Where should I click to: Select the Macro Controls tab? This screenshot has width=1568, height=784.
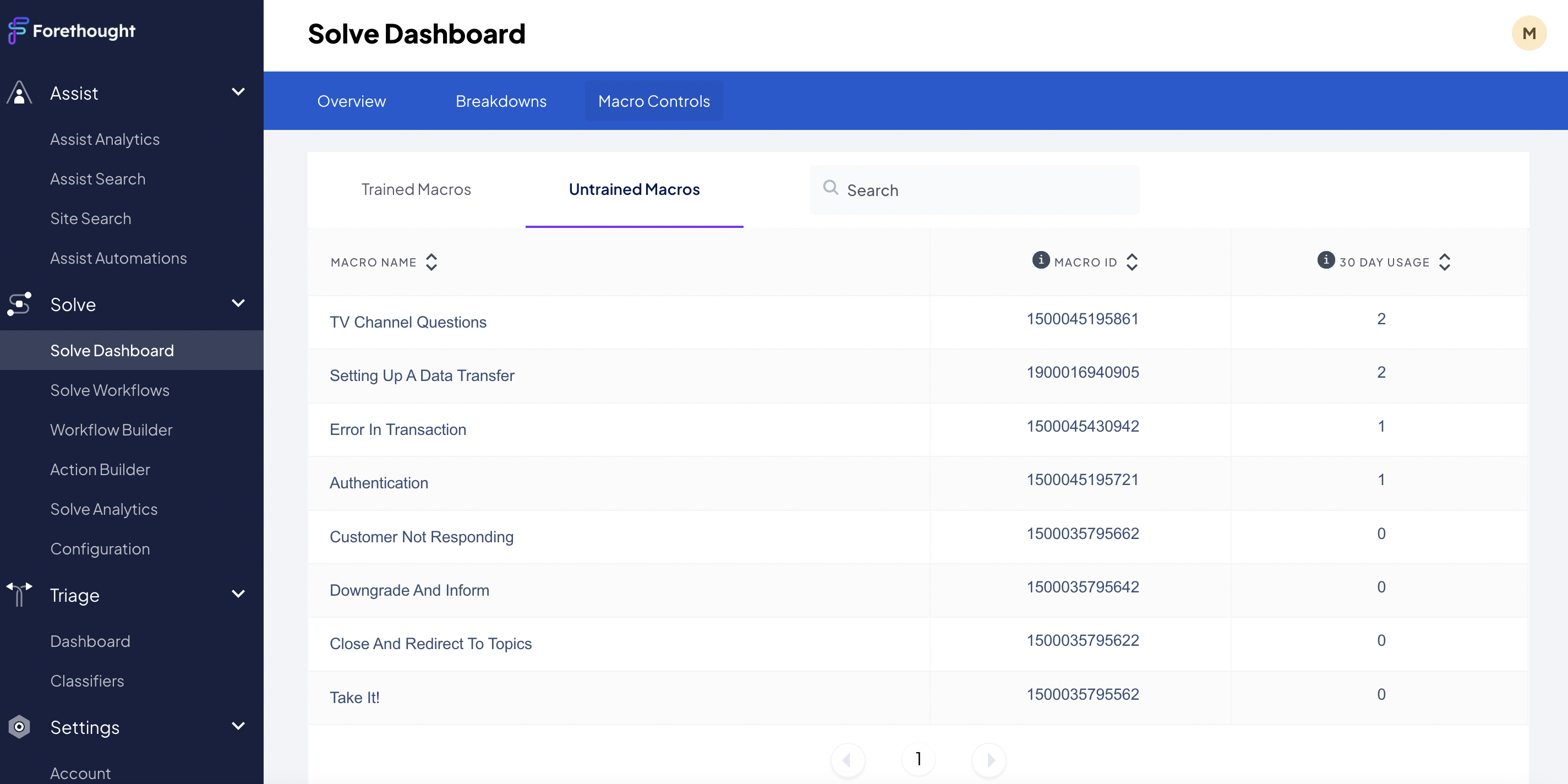point(654,101)
